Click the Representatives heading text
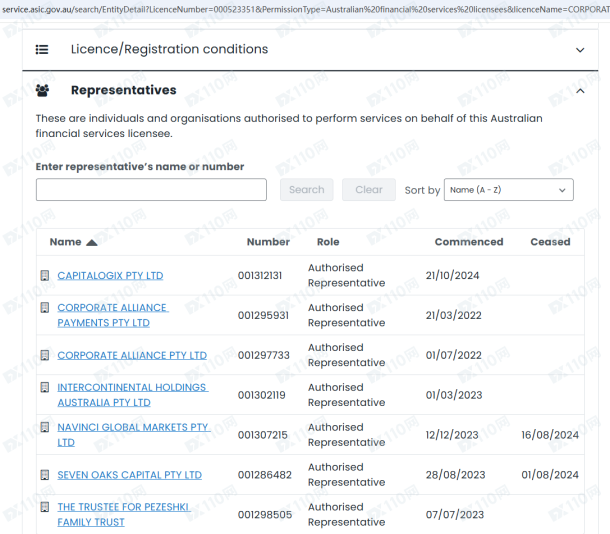 (123, 90)
